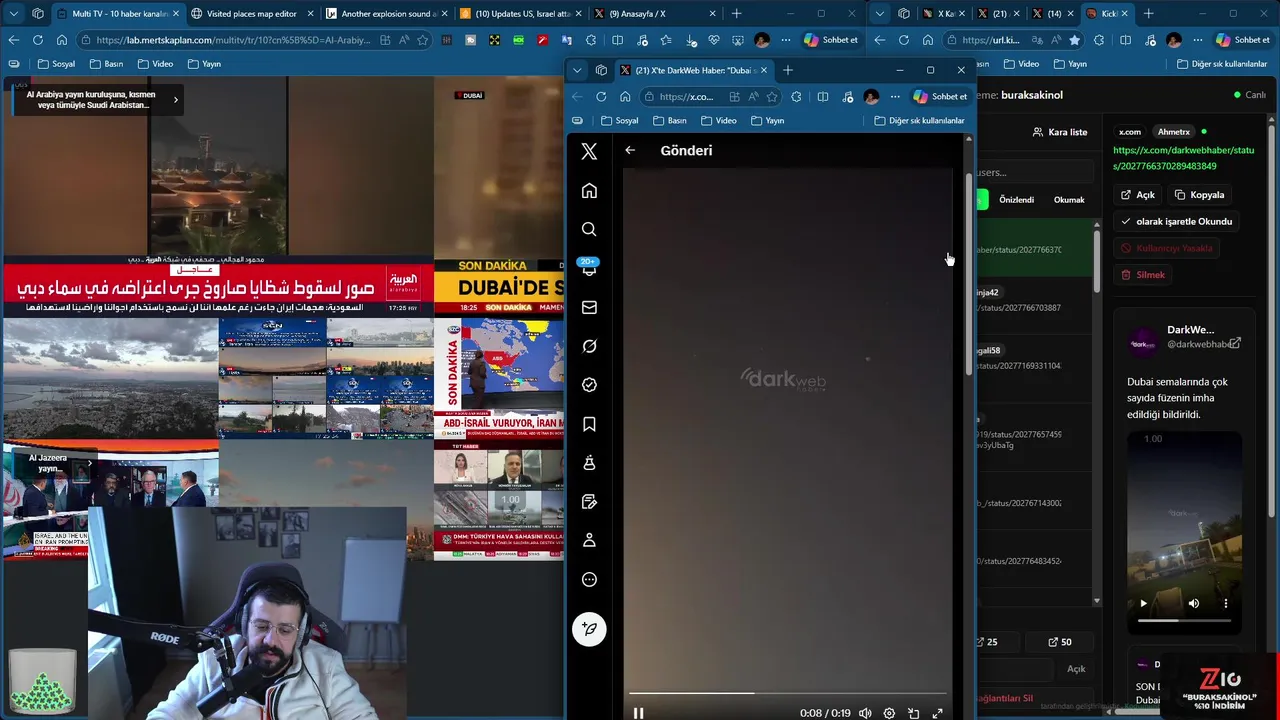Mute the embedded tweet preview video
1280x720 pixels.
point(1193,603)
